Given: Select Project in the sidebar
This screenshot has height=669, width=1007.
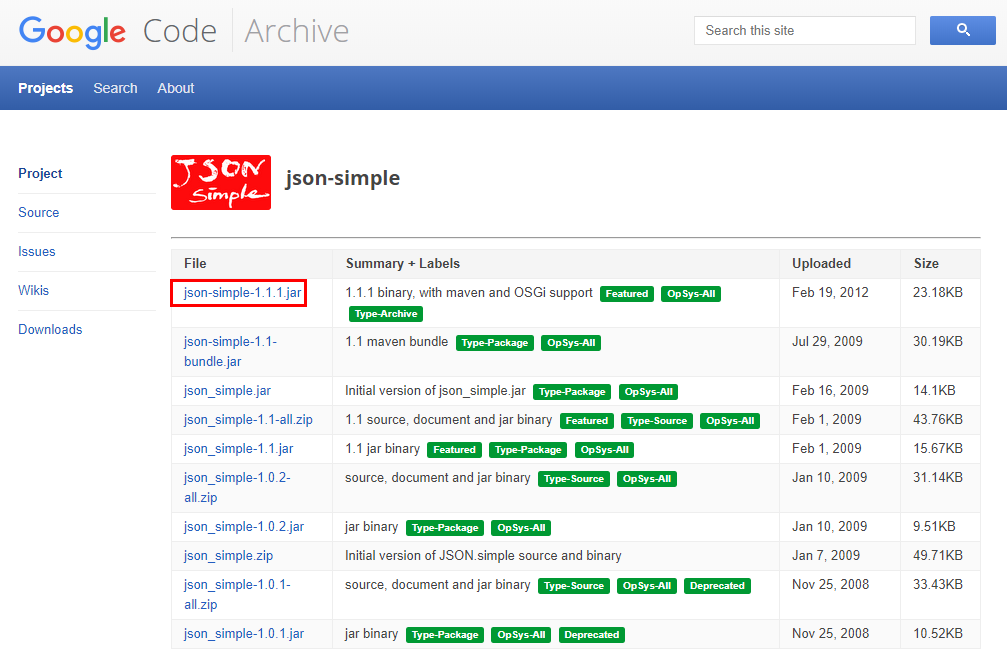Looking at the screenshot, I should pos(40,173).
